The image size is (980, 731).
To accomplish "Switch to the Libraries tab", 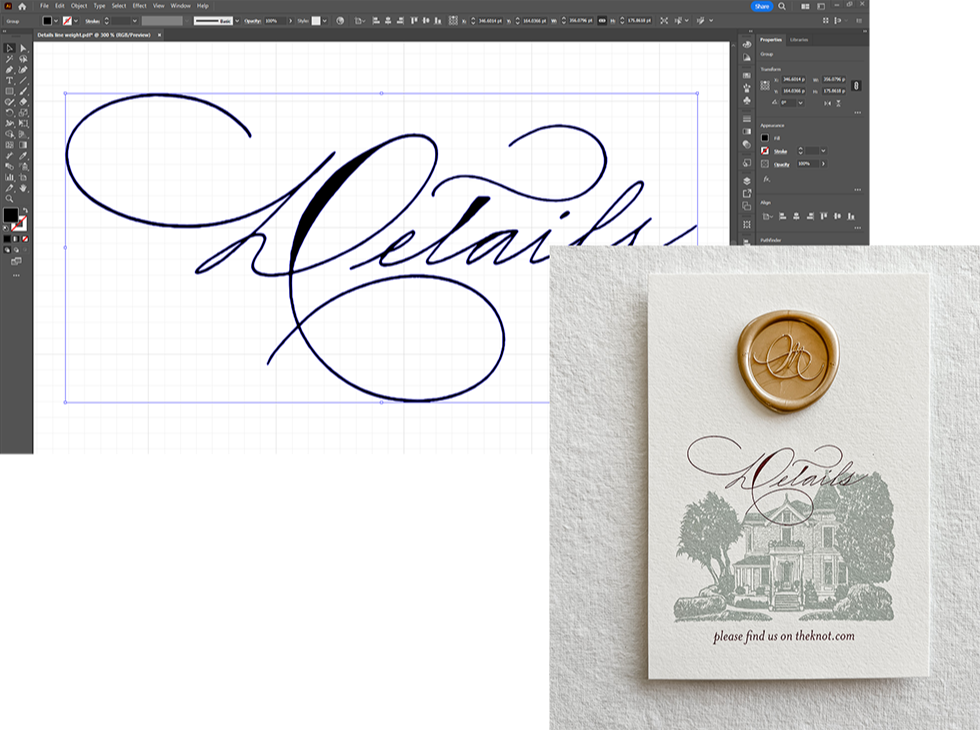I will [x=799, y=39].
